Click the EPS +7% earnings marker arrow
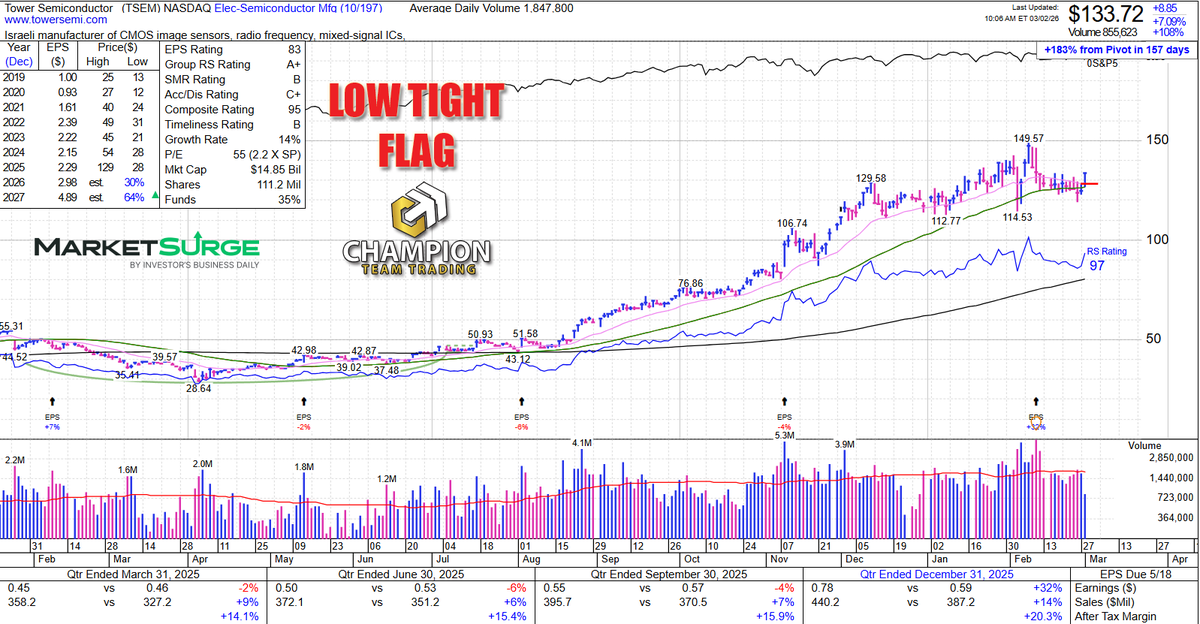The height and width of the screenshot is (624, 1200). tap(52, 400)
